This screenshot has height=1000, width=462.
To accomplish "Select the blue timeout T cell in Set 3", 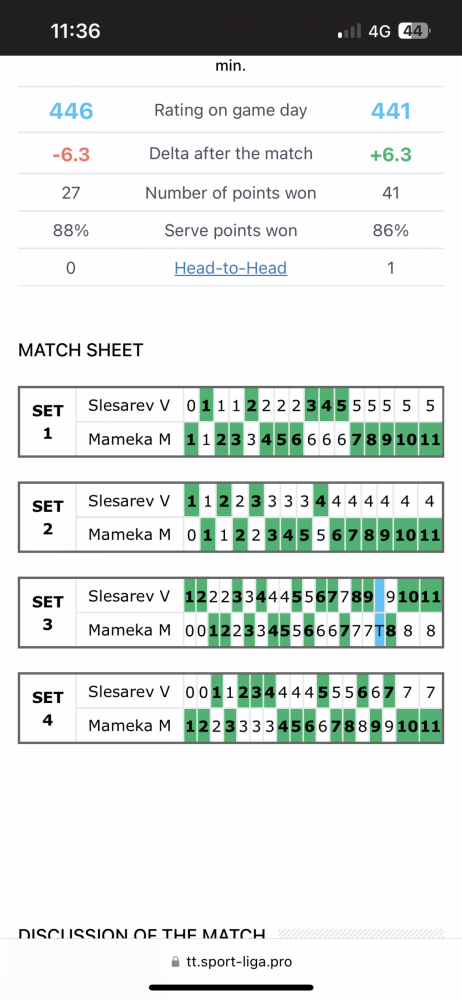I will tap(379, 630).
